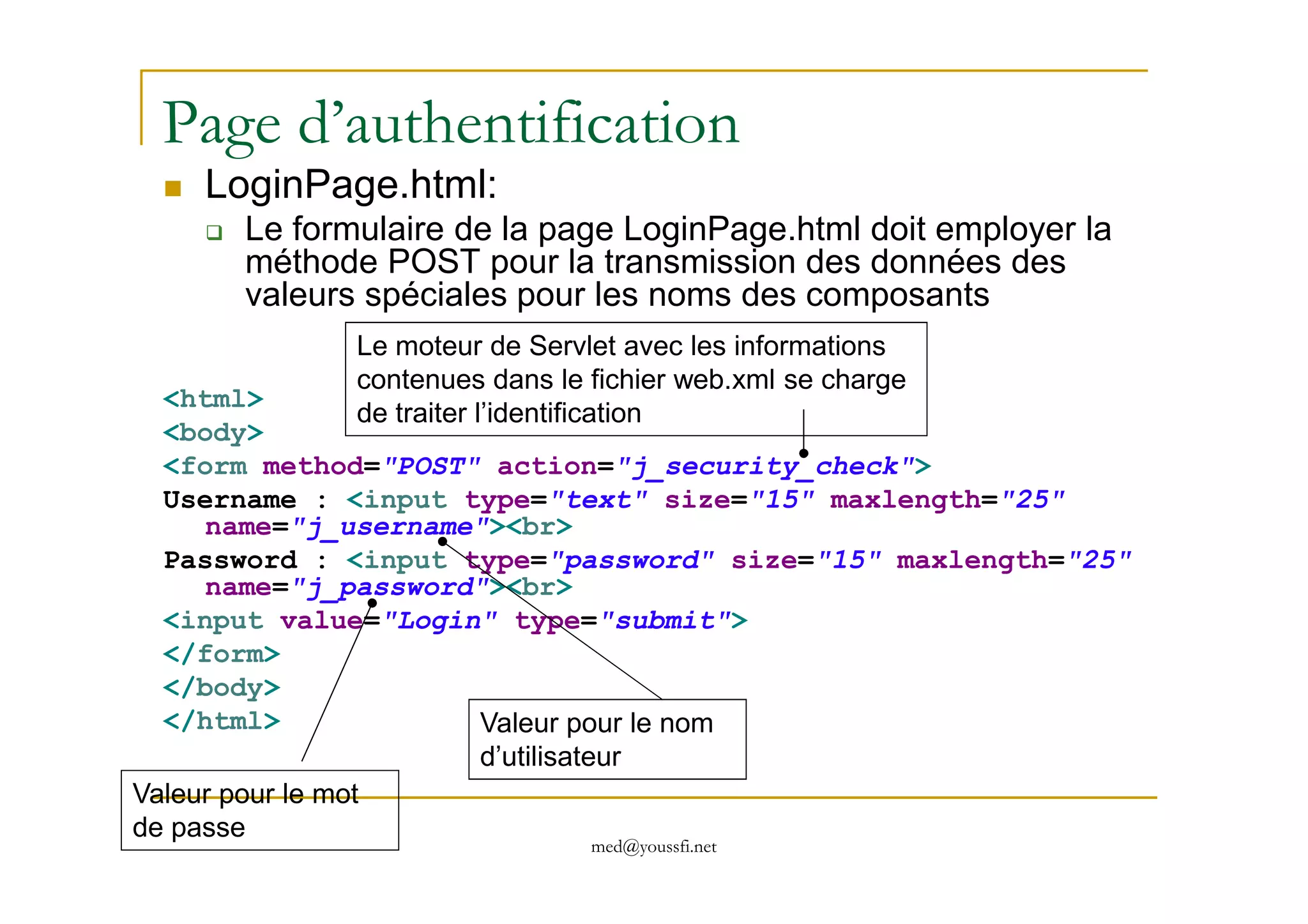Click the paragraph starting "Le formulaire de la page"

coord(678,262)
